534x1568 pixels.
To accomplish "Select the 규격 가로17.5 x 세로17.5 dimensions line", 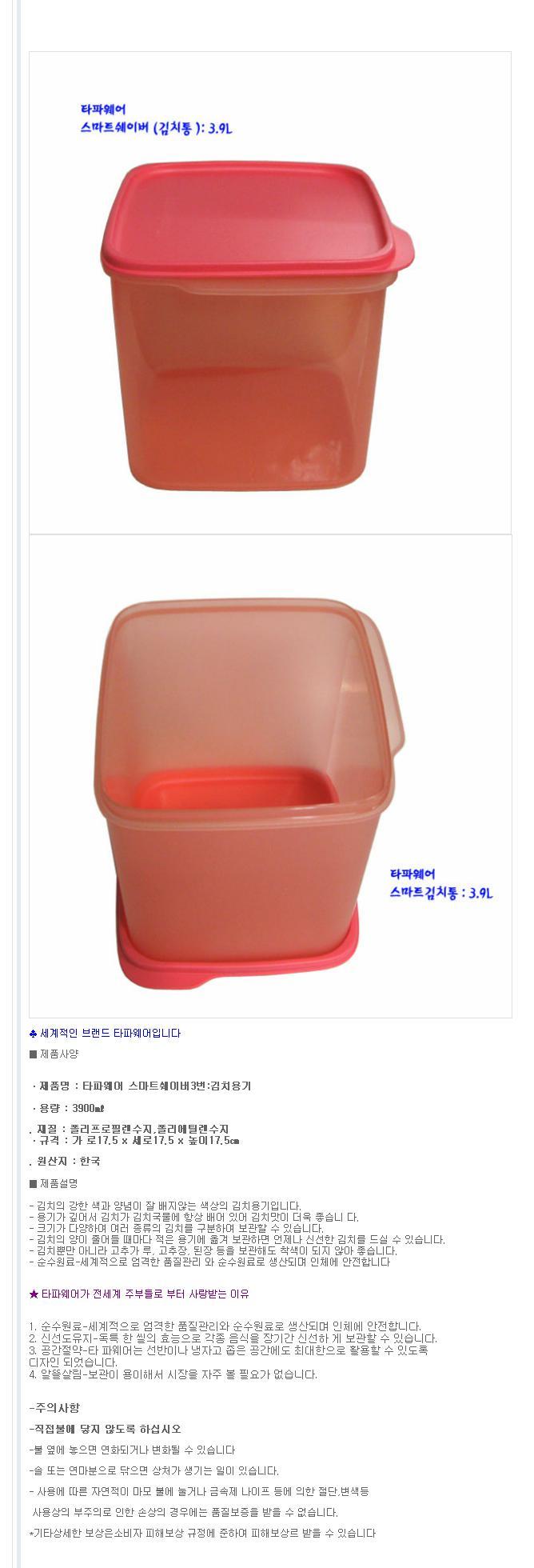I will point(135,1140).
